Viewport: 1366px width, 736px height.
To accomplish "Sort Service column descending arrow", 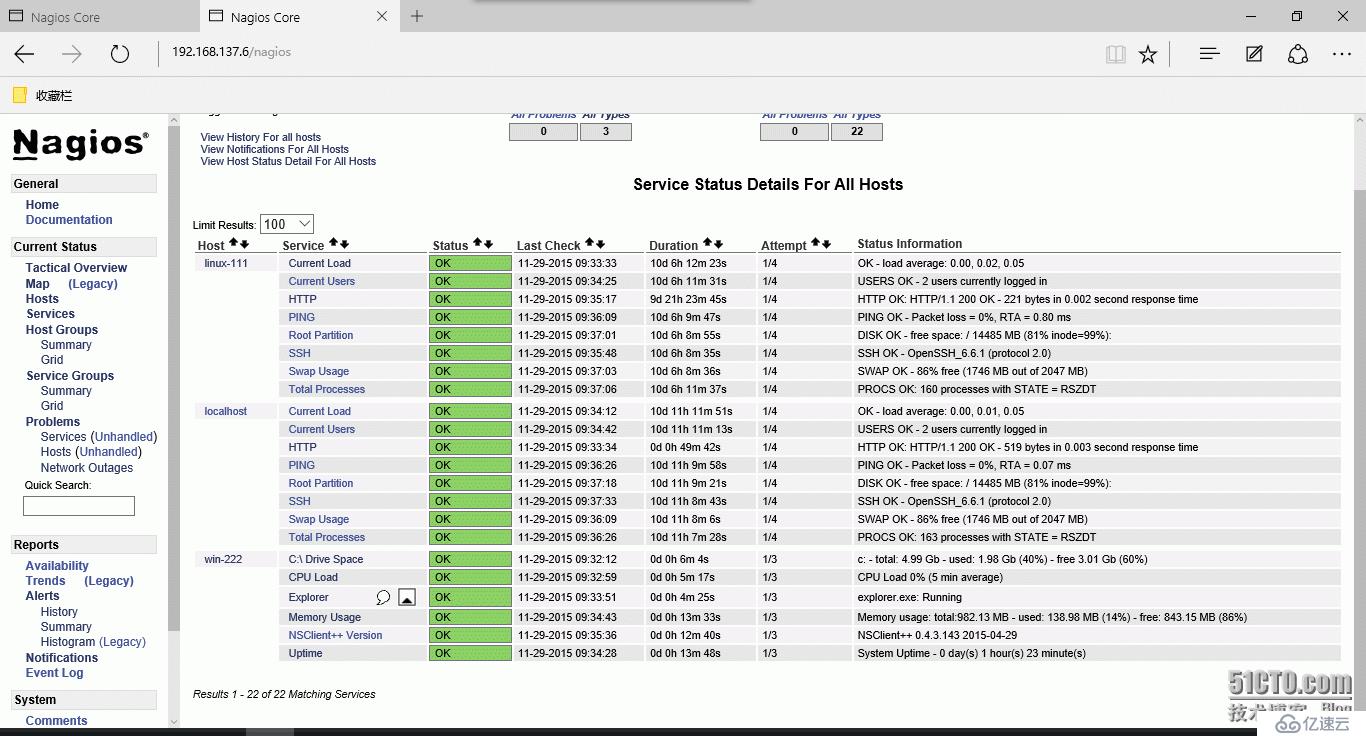I will point(345,243).
